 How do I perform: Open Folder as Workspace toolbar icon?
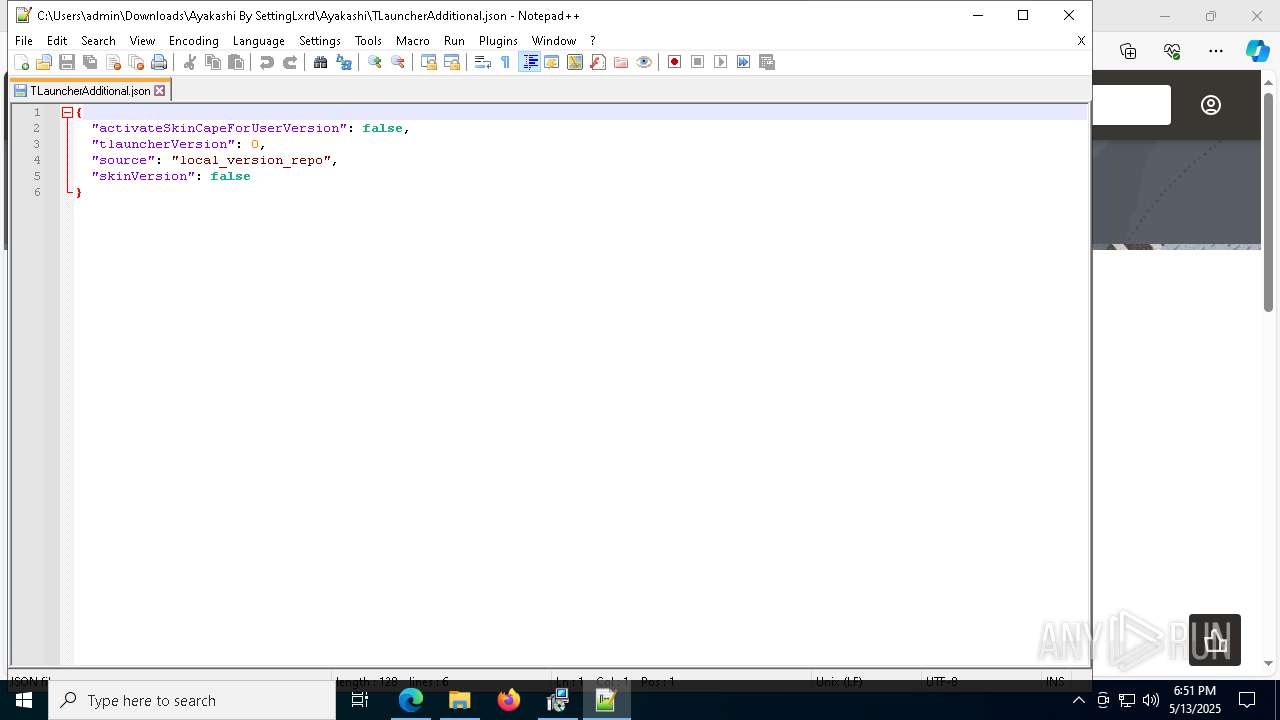tap(621, 62)
